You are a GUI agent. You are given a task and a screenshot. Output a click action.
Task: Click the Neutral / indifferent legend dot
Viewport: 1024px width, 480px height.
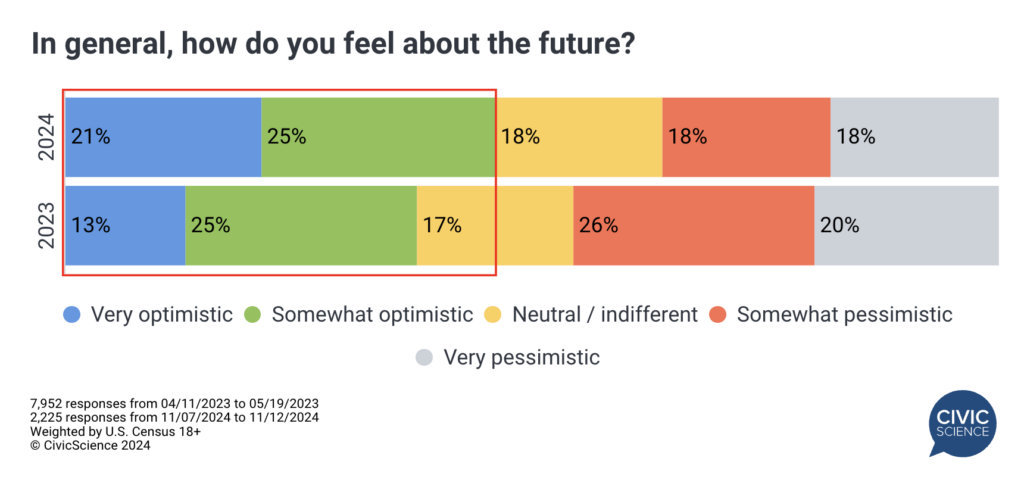tap(493, 315)
